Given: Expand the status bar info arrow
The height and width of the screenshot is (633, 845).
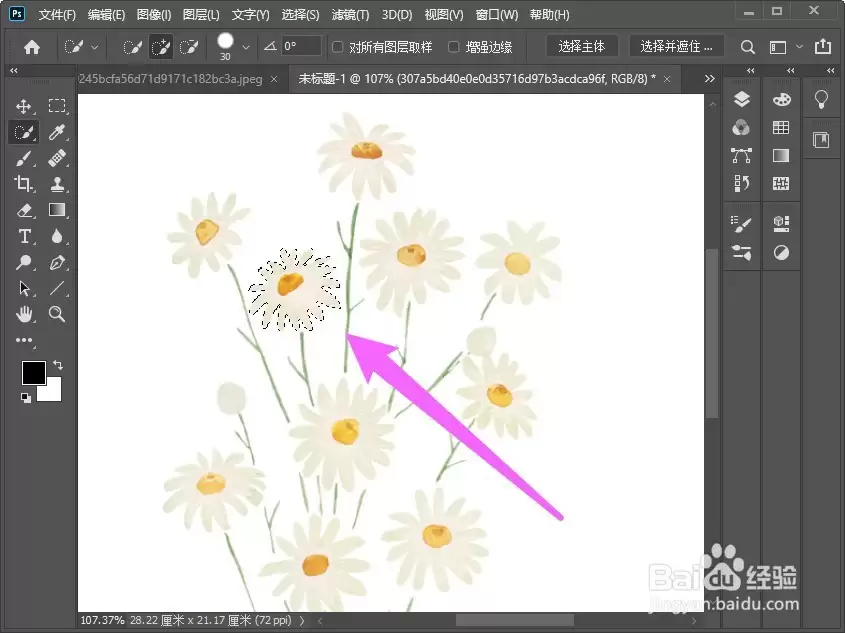Looking at the screenshot, I should 302,621.
